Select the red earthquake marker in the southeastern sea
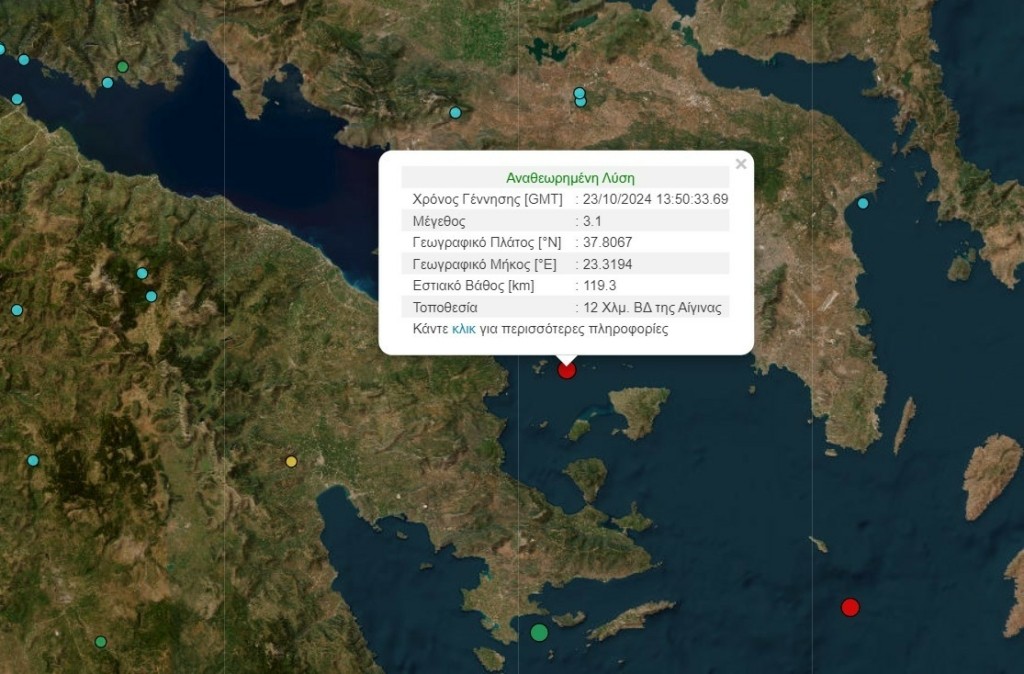1024x674 pixels. pos(850,607)
